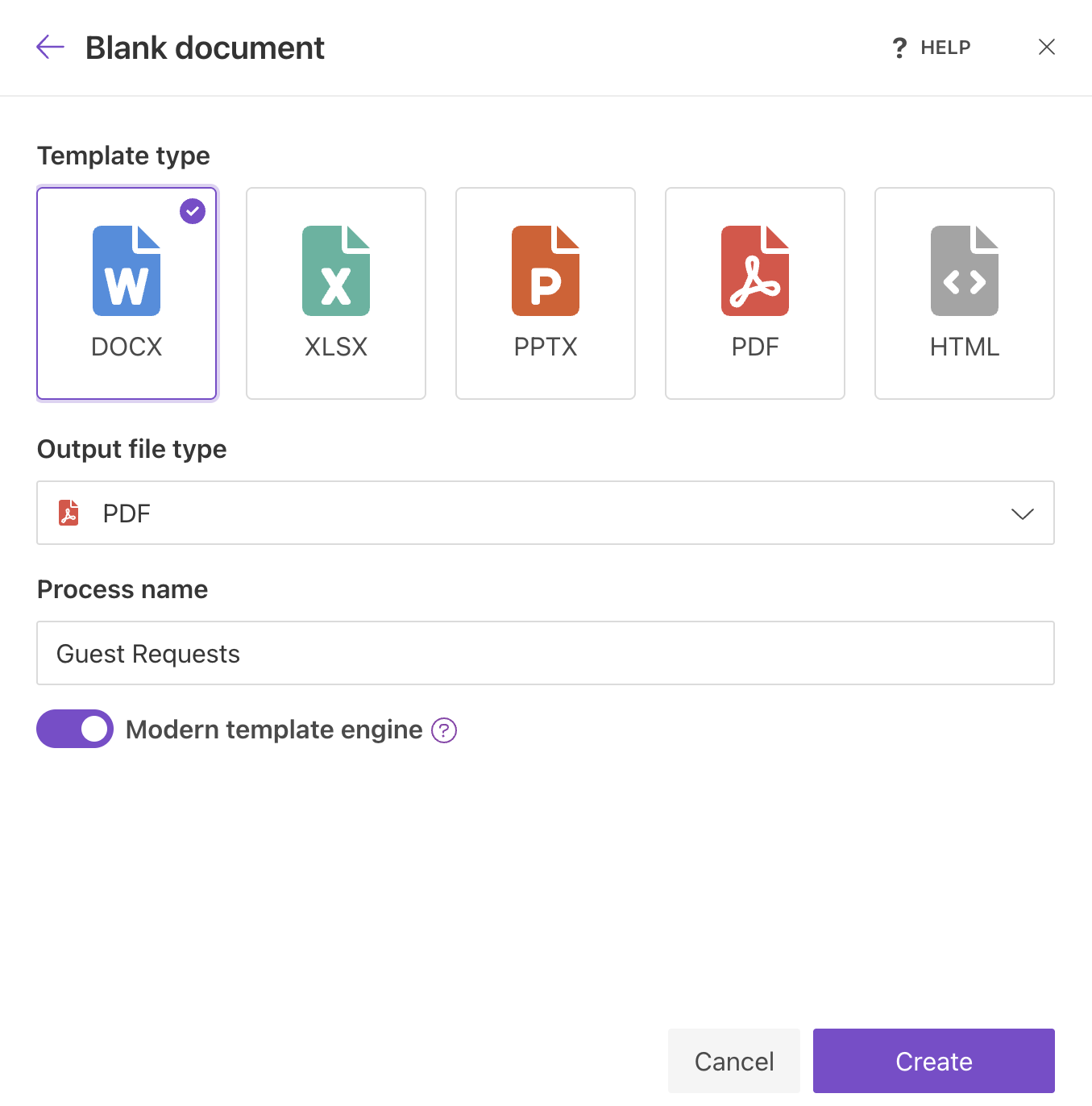Screen dimensions: 1092x1106
Task: Click the PDF icon inside output file field
Action: tap(69, 513)
